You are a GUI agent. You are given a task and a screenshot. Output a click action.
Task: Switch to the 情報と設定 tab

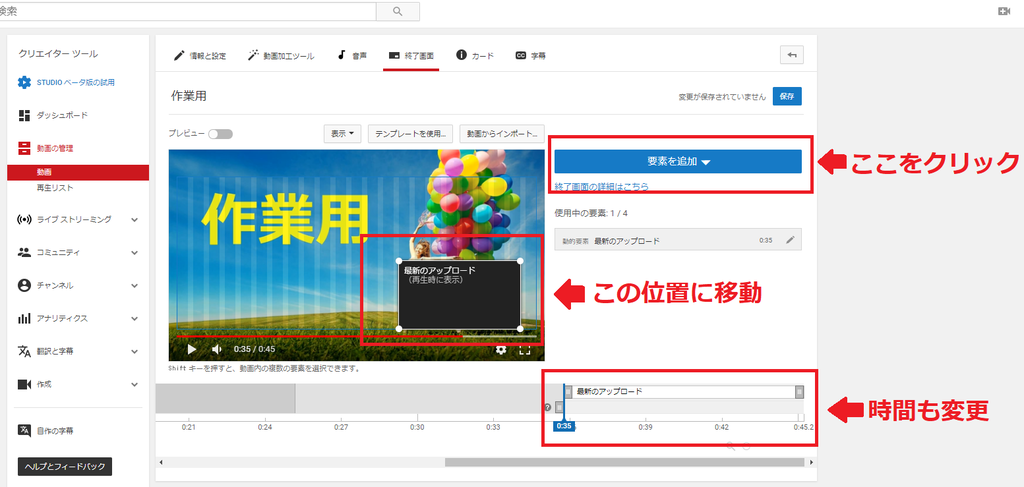click(x=200, y=55)
